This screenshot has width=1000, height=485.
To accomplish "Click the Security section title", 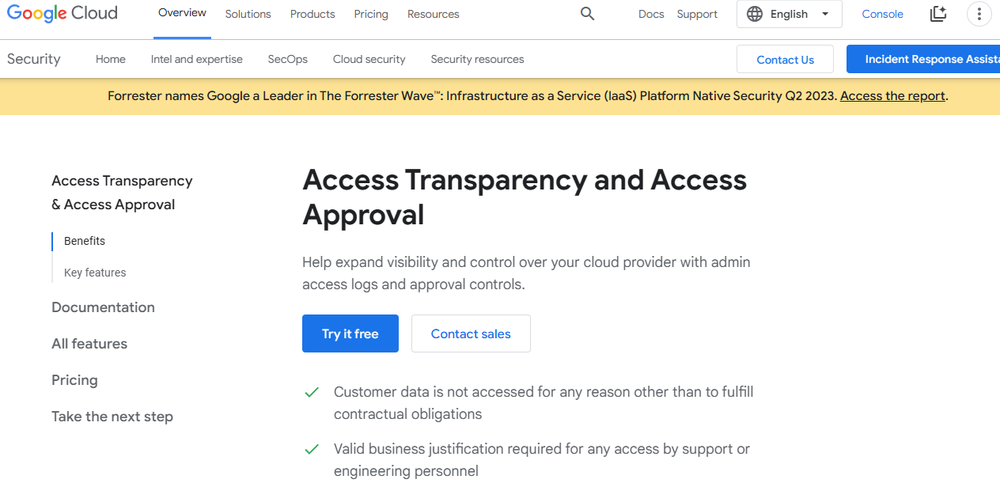I will pos(34,59).
